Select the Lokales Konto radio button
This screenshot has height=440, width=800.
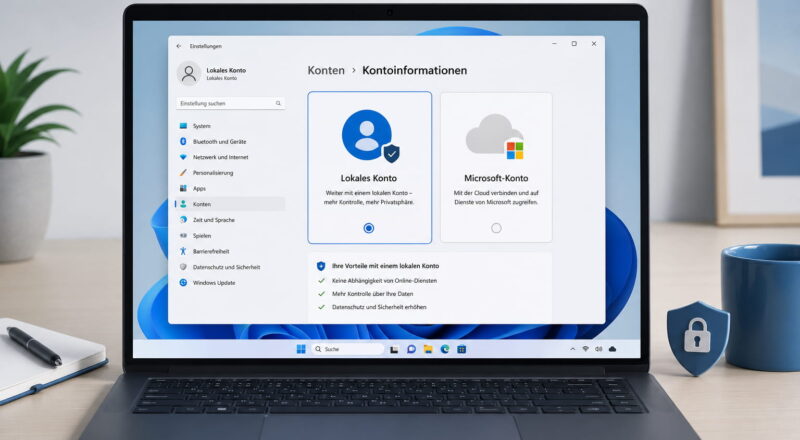pos(368,228)
